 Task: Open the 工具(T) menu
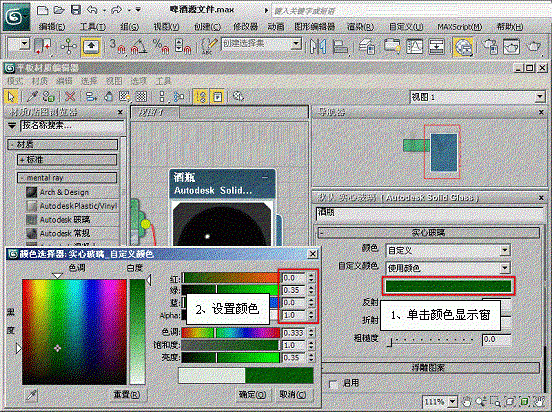pyautogui.click(x=93, y=27)
